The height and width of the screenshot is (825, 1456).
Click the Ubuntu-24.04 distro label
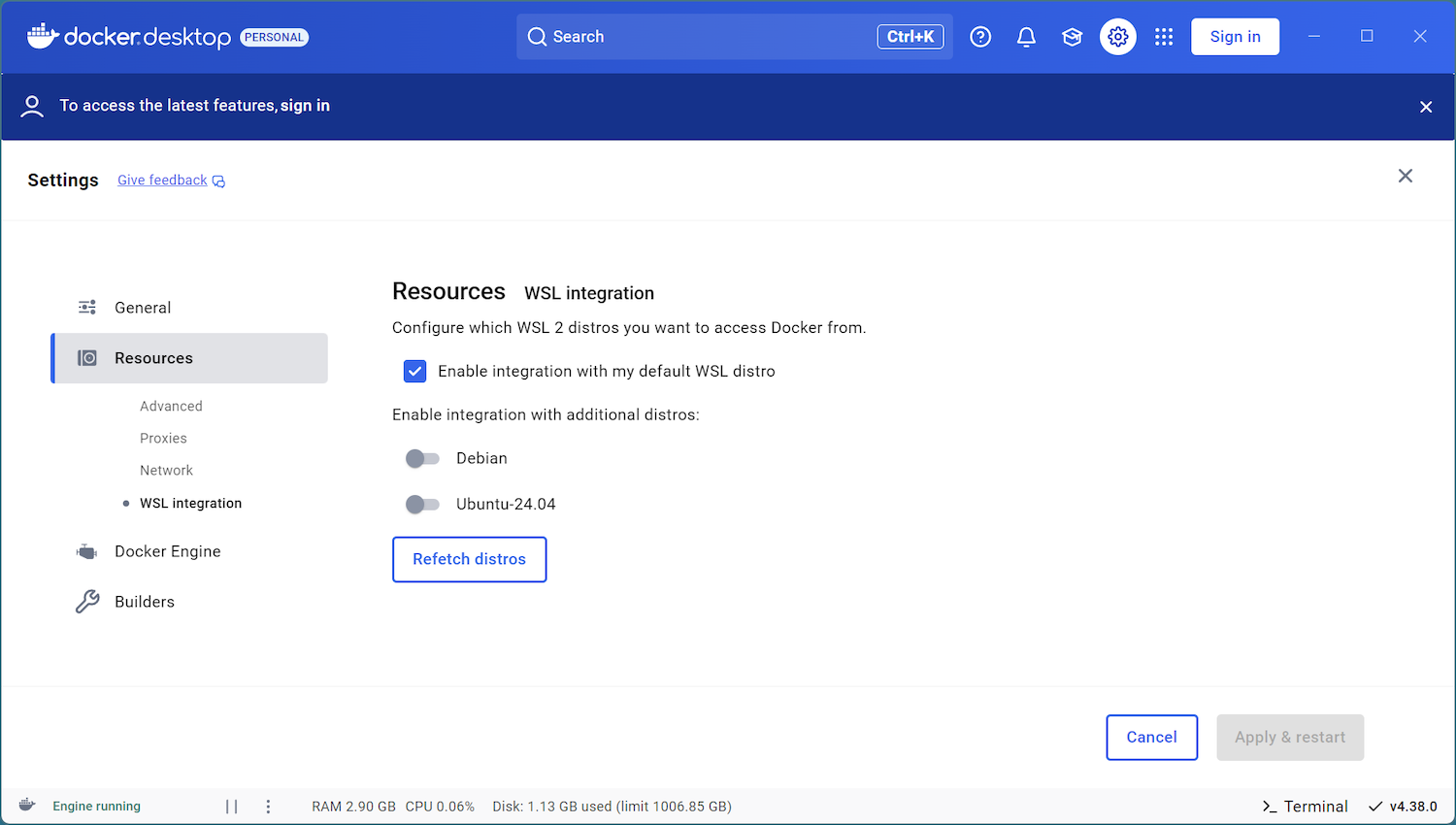click(506, 504)
